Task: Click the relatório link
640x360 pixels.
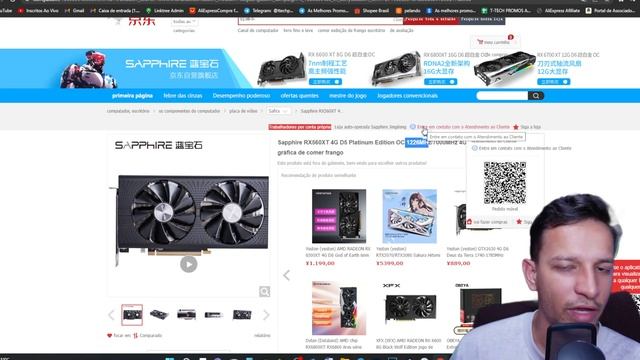Action: [x=262, y=336]
